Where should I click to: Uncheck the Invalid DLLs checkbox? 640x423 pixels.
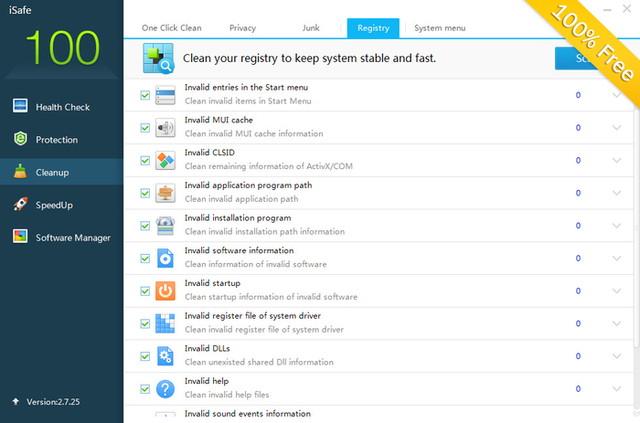[145, 356]
